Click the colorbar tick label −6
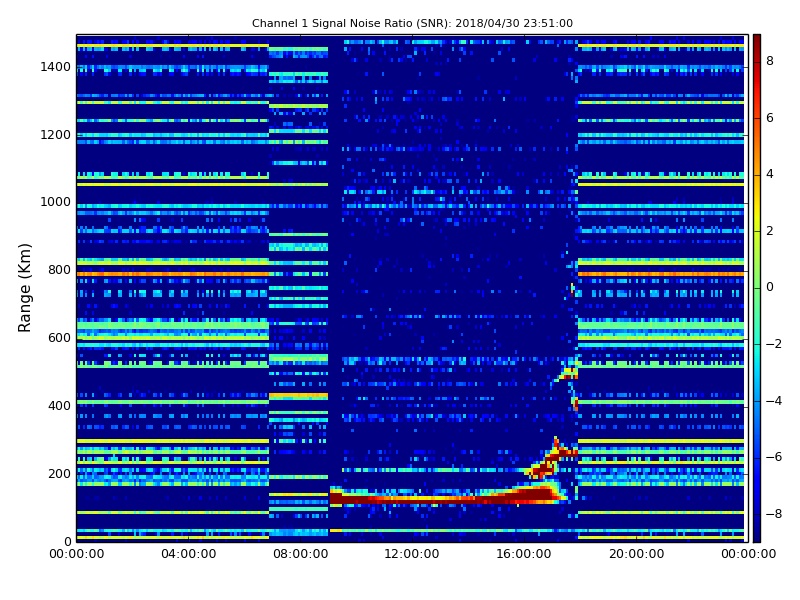 (x=774, y=457)
